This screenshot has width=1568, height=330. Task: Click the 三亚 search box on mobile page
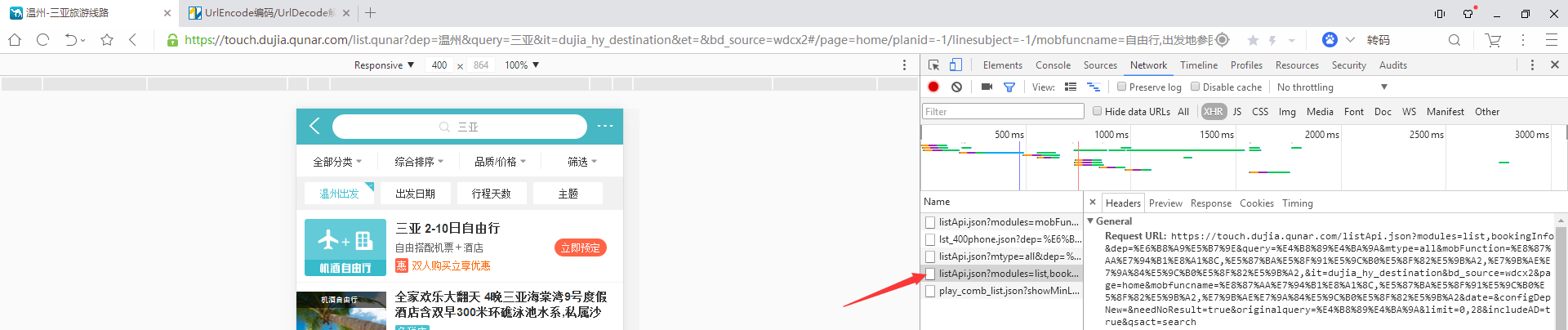click(460, 127)
